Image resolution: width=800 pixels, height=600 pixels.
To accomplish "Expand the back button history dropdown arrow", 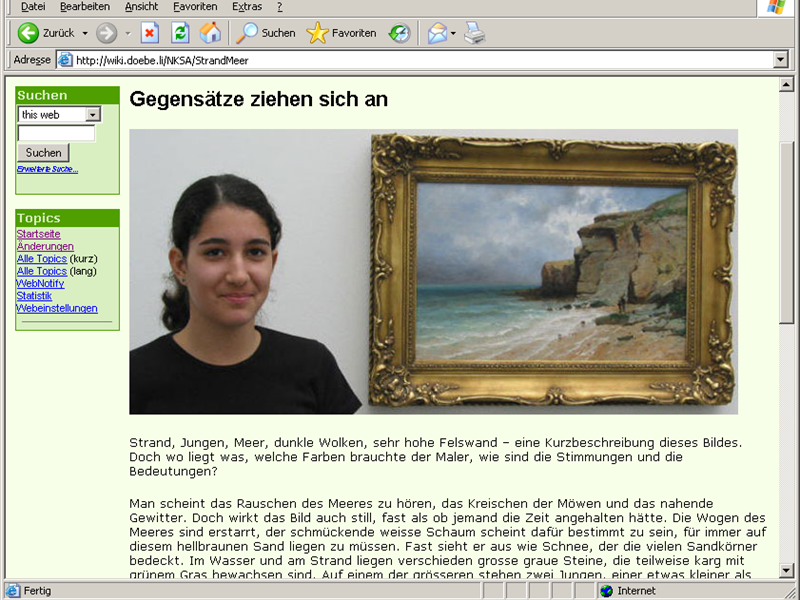I will [x=85, y=33].
